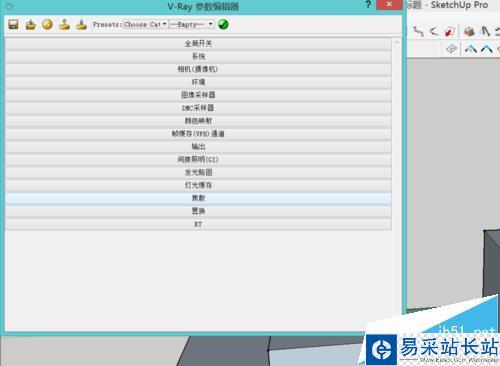Click the round gold restore defaults icon
The width and height of the screenshot is (500, 366).
[47, 25]
